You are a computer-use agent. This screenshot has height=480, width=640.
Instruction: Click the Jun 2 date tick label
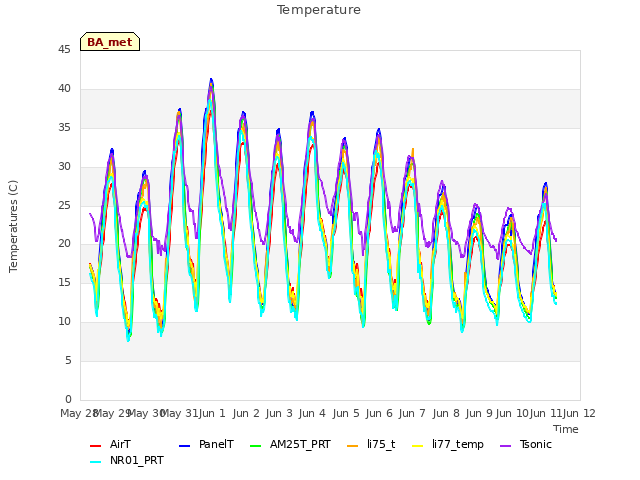click(246, 413)
